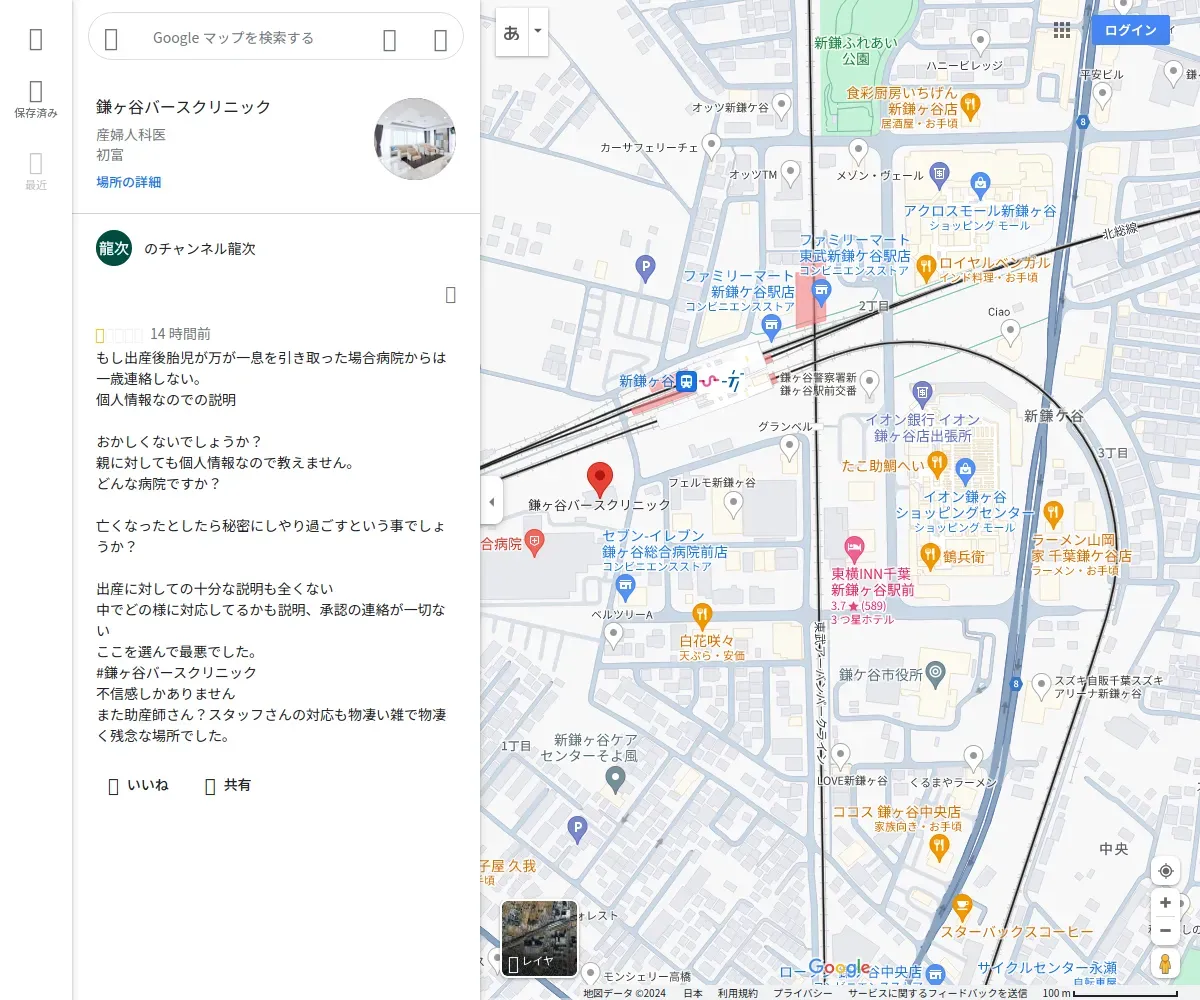The height and width of the screenshot is (1000, 1200).
Task: Open the レイヤ layers thumbnail
Action: pyautogui.click(x=539, y=938)
